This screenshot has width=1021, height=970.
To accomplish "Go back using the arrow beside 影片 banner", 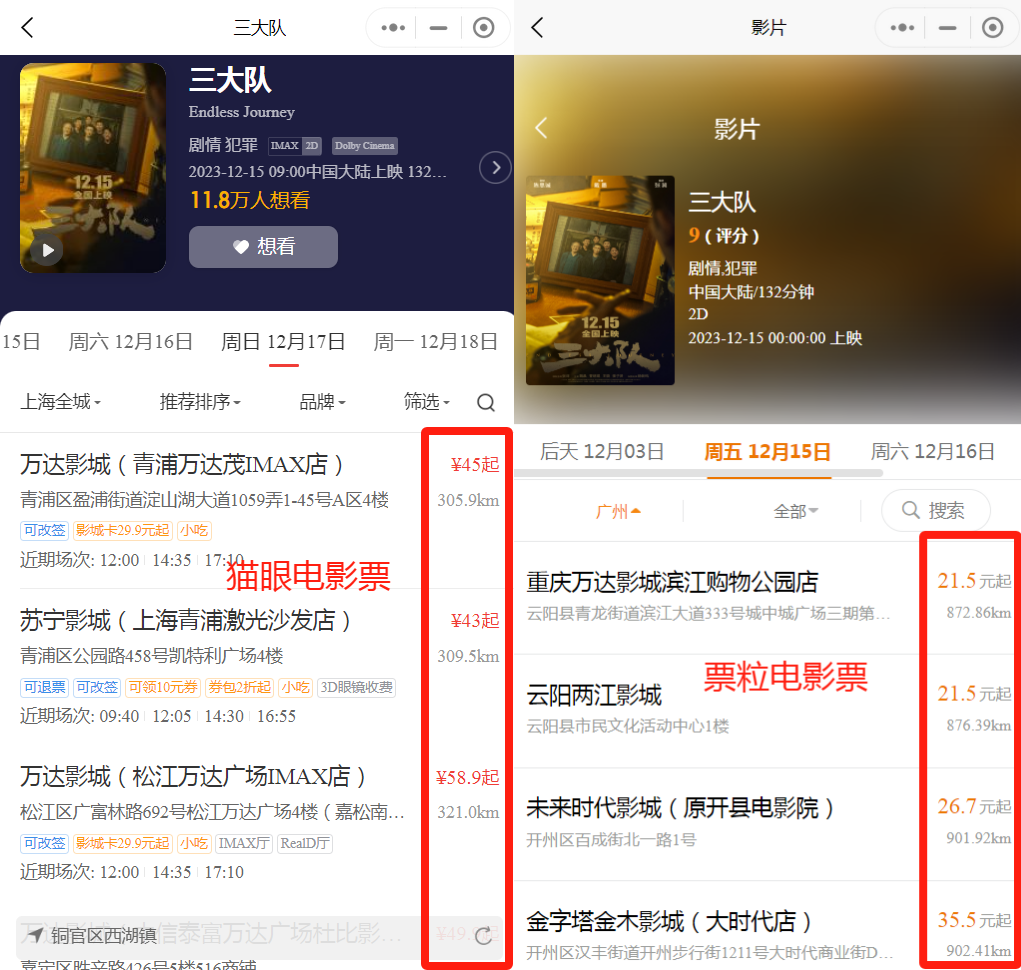I will tap(541, 128).
